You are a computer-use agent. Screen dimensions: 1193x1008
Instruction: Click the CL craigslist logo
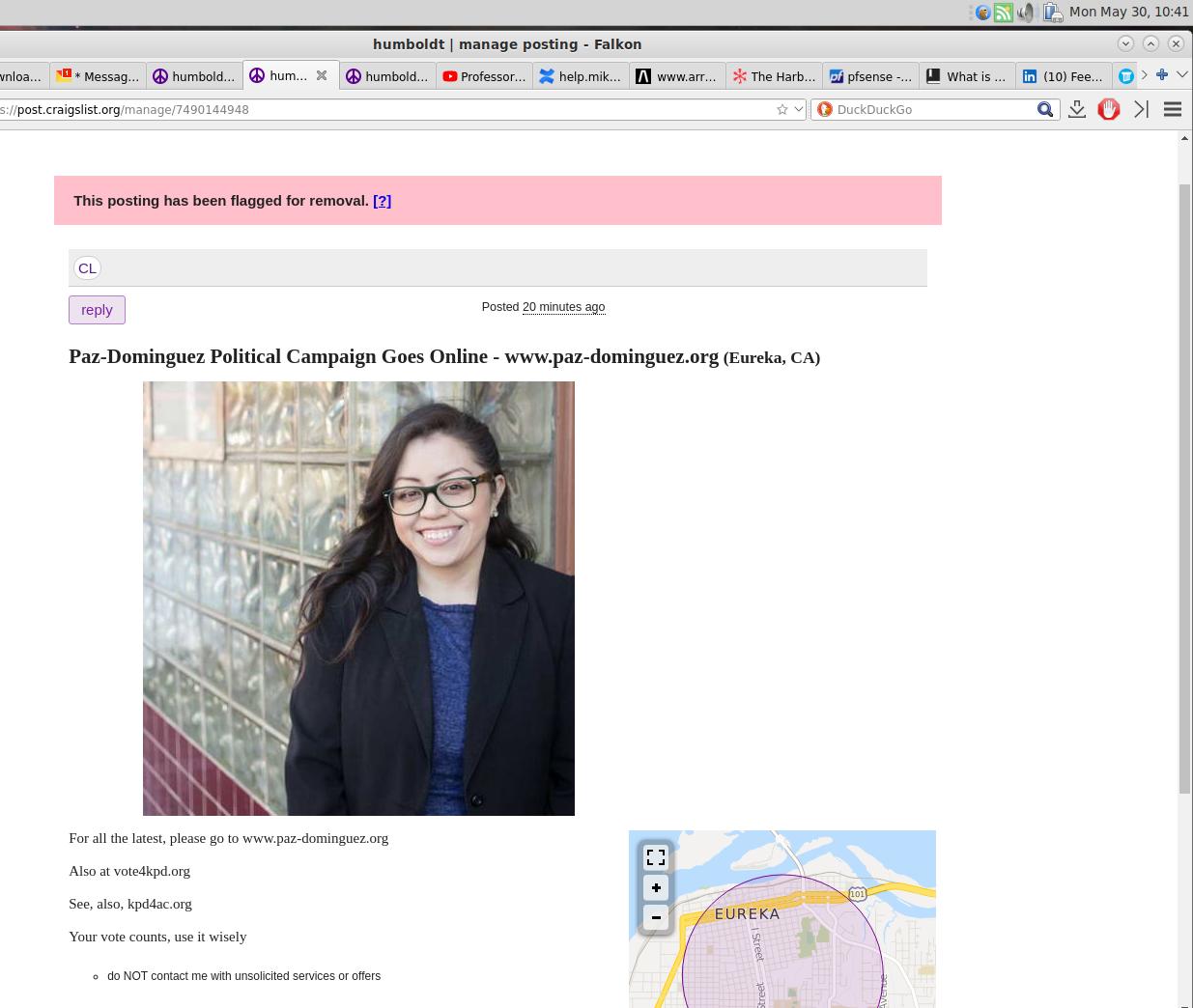[x=87, y=268]
